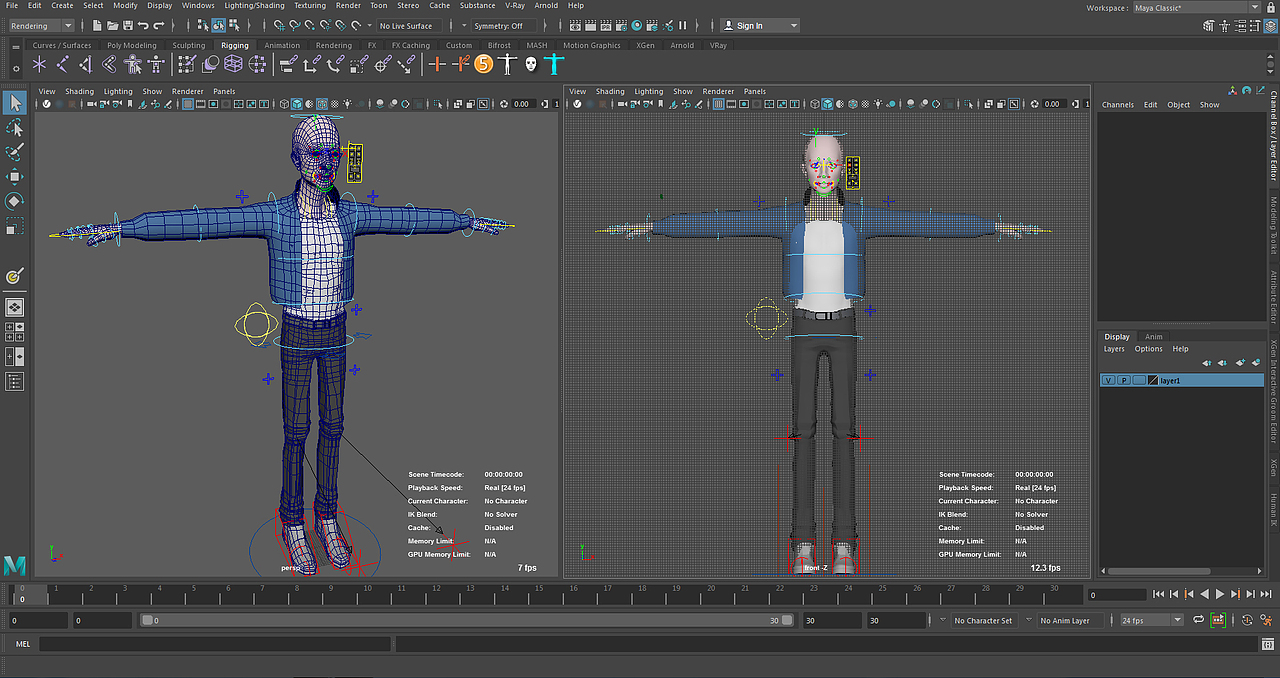Open the Attribute Editor vertical side tab
1280x678 pixels.
tap(1274, 297)
